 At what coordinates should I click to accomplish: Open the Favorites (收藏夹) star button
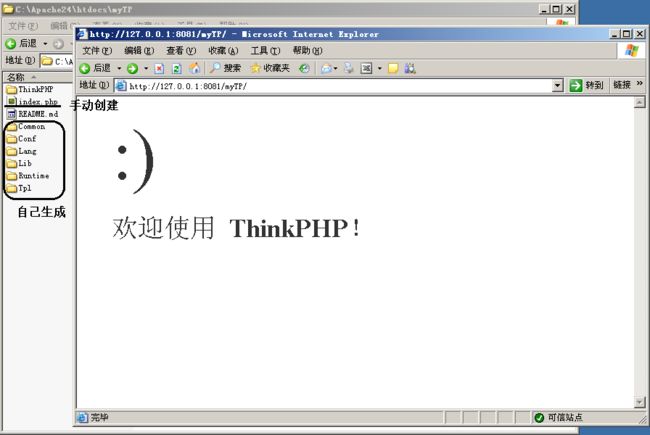(269, 68)
